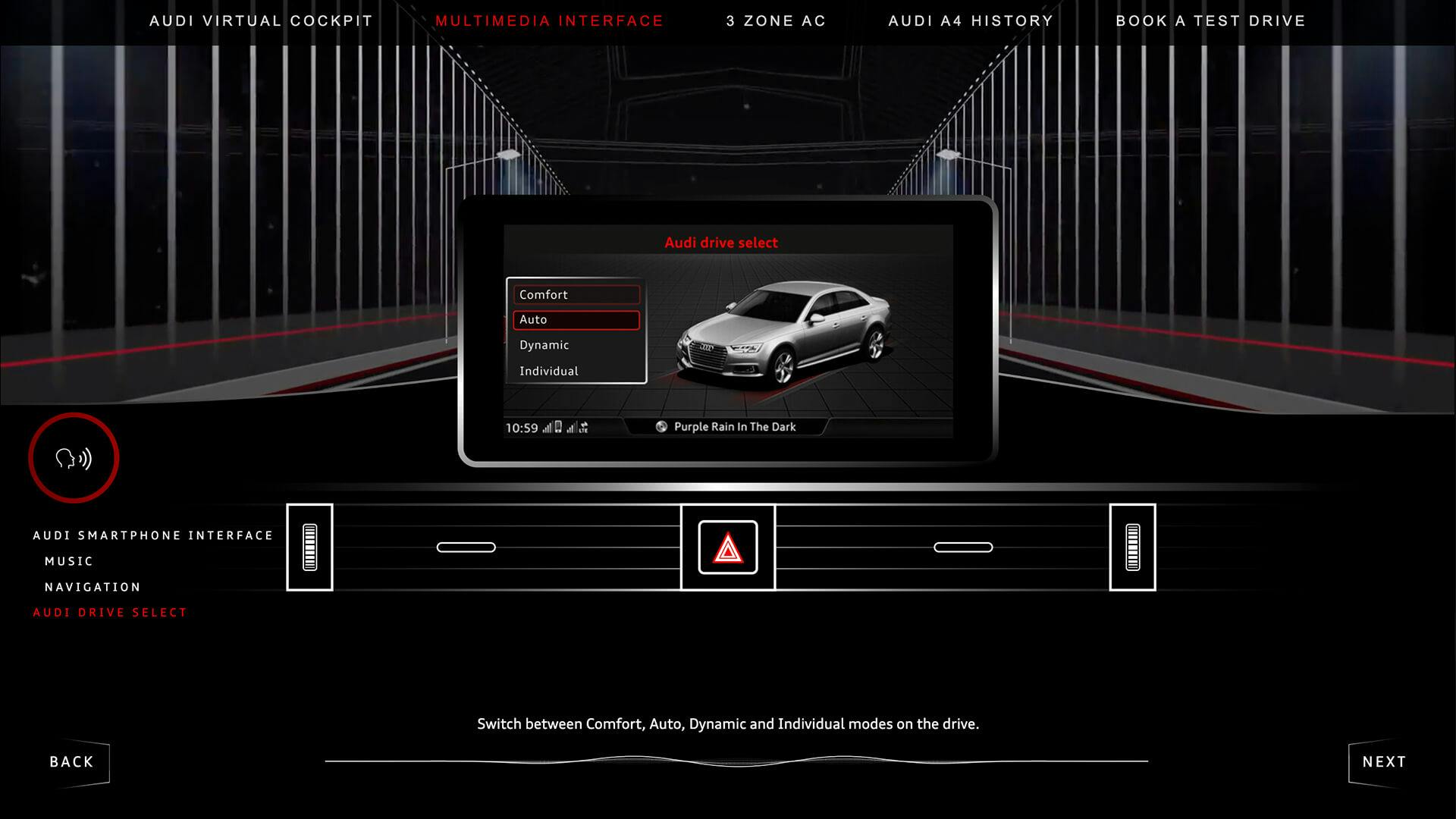Open the AUDI VIRTUAL COCKPIT section
Viewport: 1456px width, 819px height.
point(261,20)
